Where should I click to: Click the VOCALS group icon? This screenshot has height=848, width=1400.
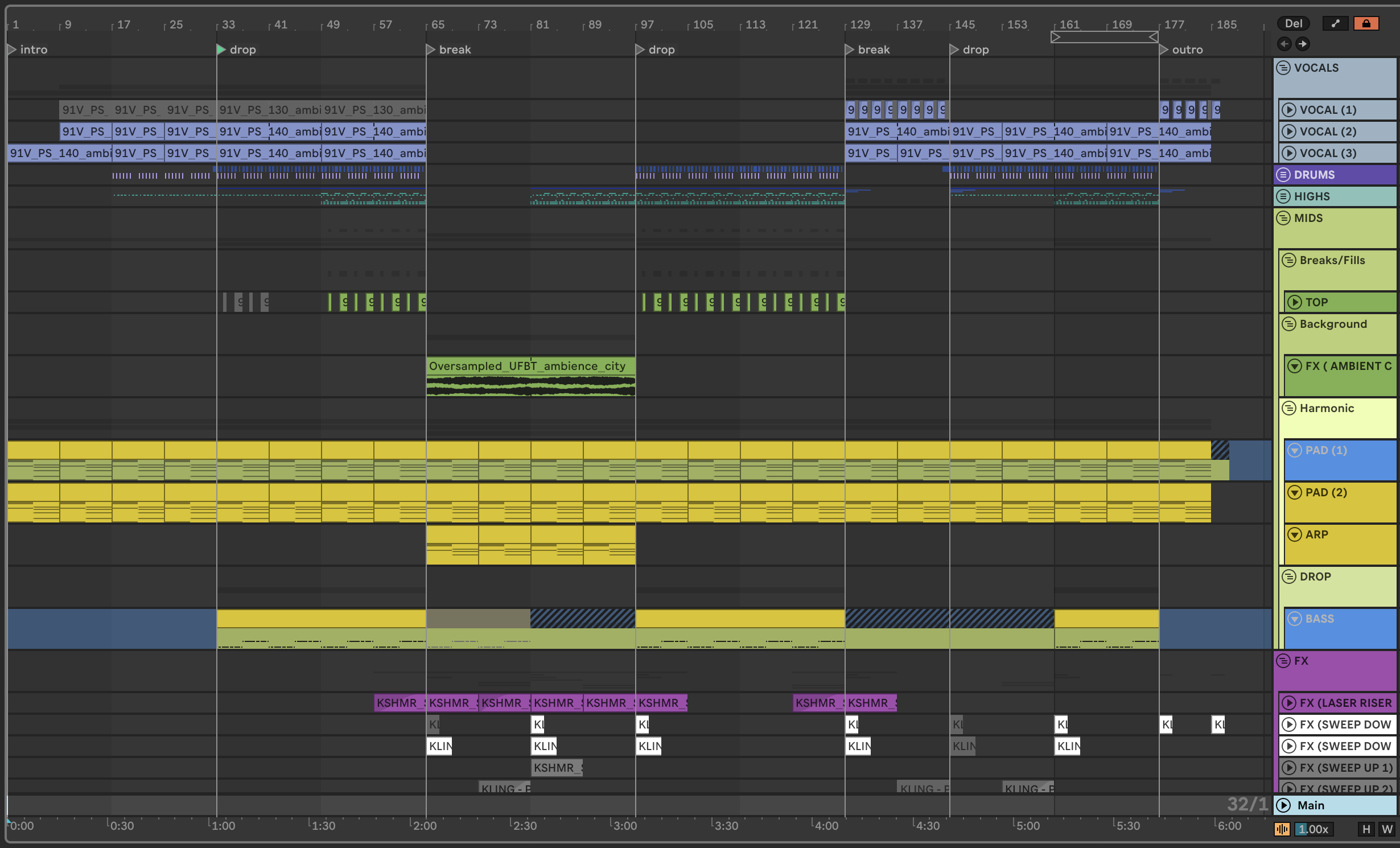[1284, 68]
